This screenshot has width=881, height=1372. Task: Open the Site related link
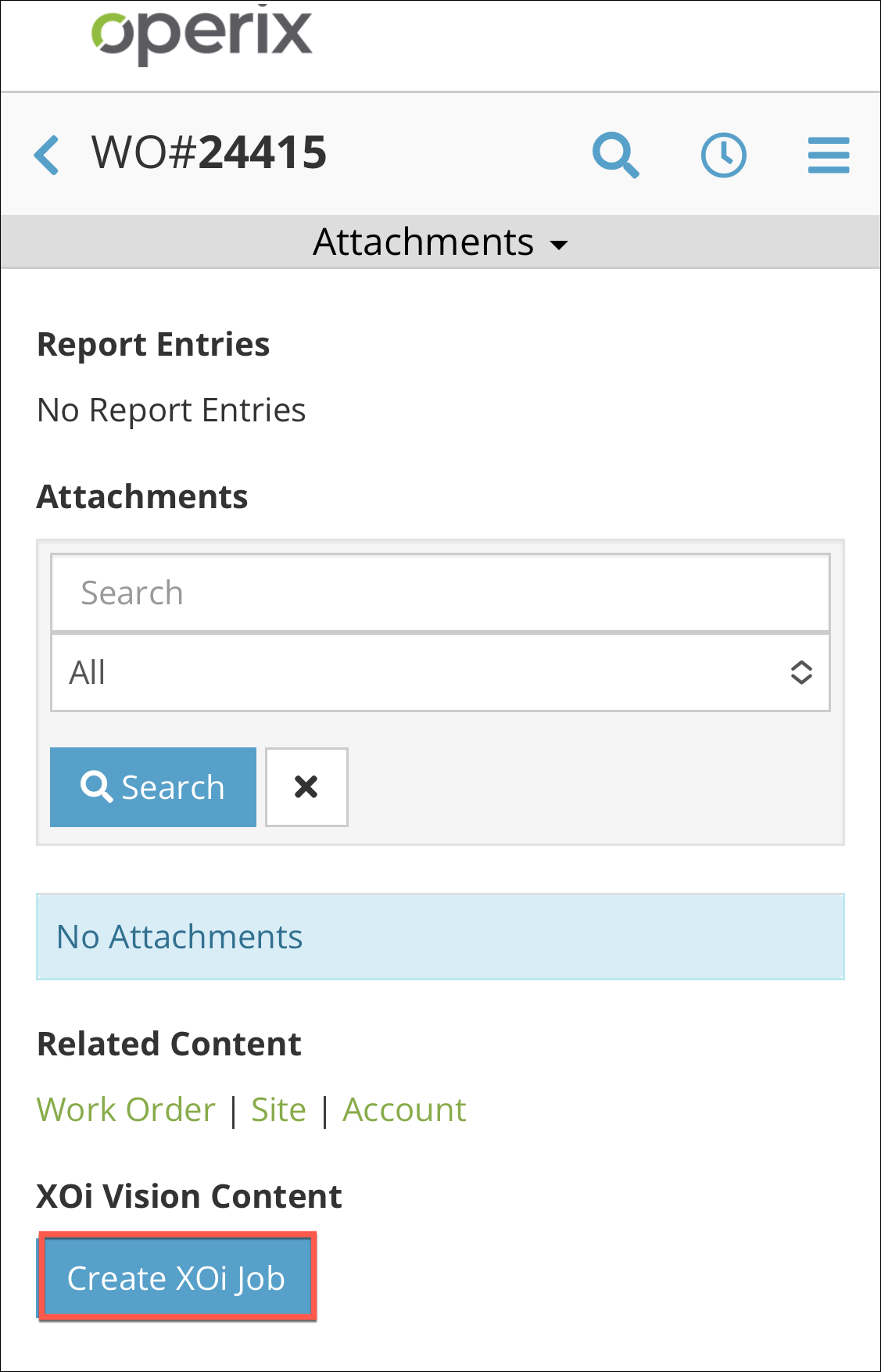click(278, 1110)
